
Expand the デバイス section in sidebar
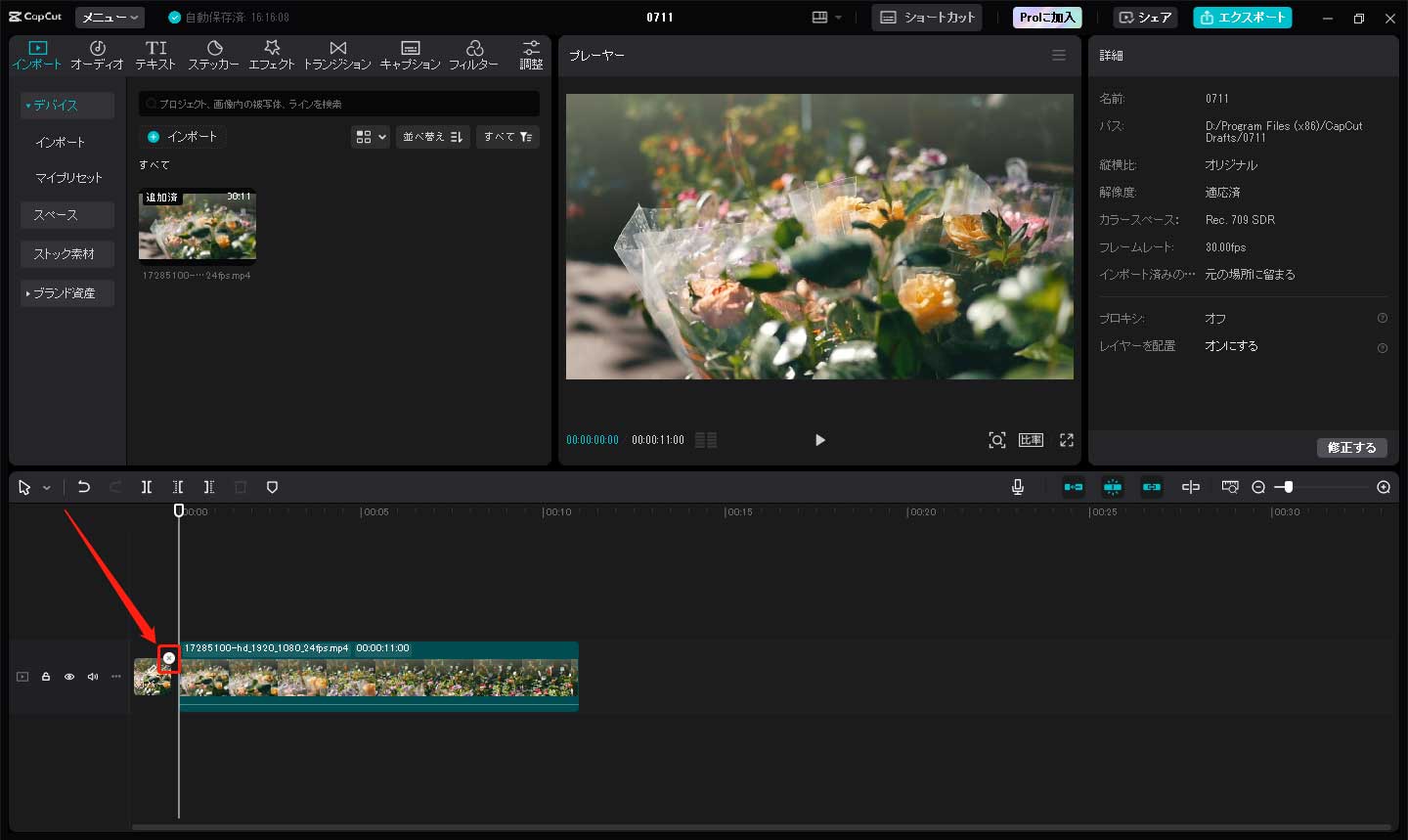coord(67,105)
